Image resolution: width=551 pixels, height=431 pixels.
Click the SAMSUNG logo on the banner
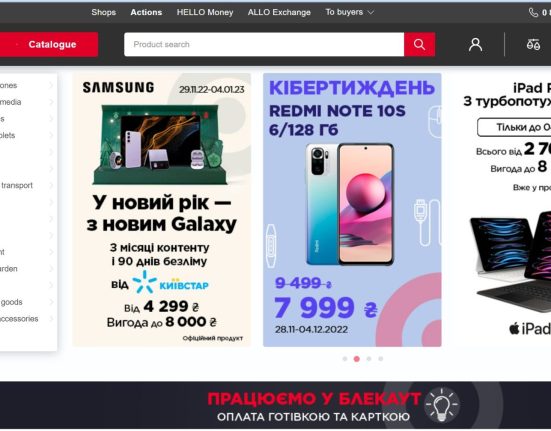point(118,87)
